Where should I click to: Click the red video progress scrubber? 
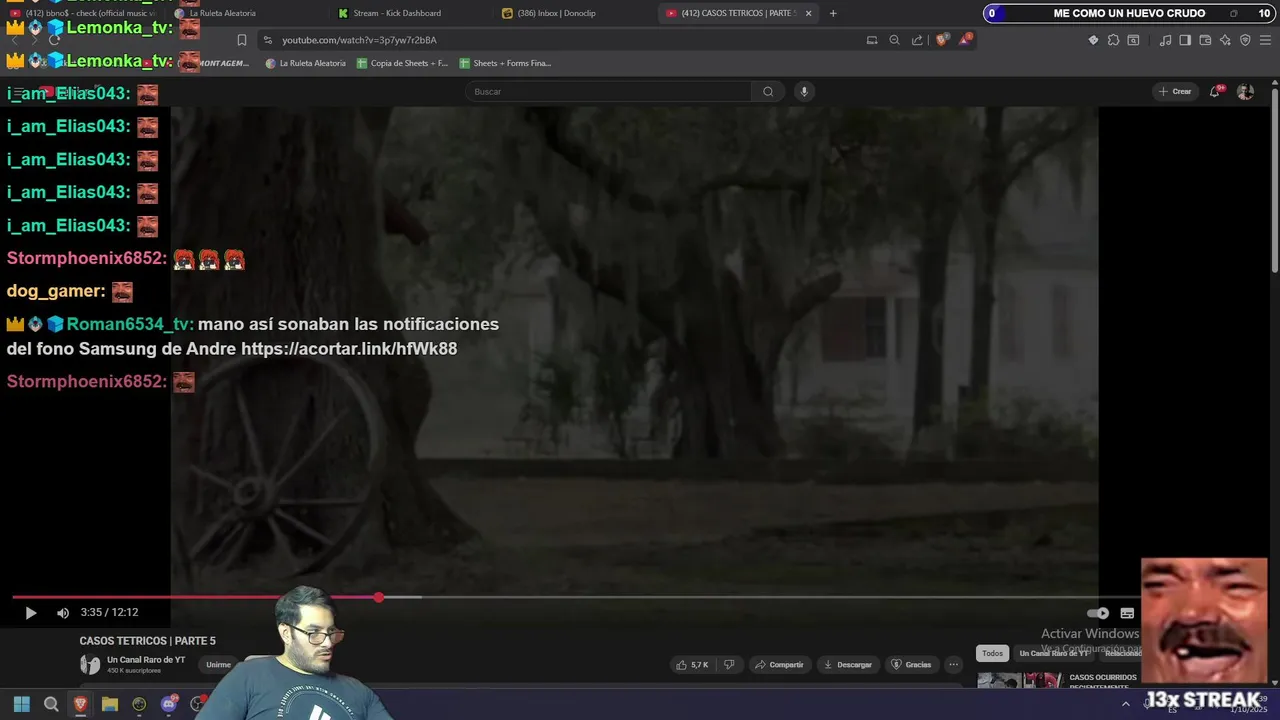click(378, 597)
